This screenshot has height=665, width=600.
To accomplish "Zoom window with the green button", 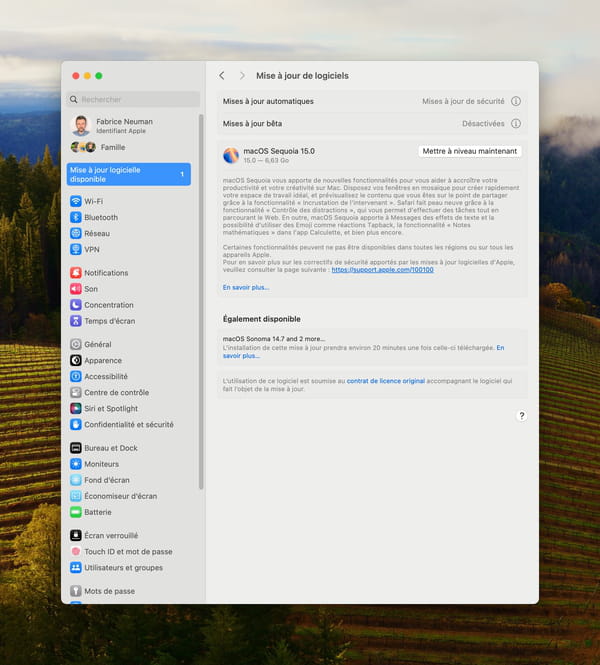I will coord(99,75).
